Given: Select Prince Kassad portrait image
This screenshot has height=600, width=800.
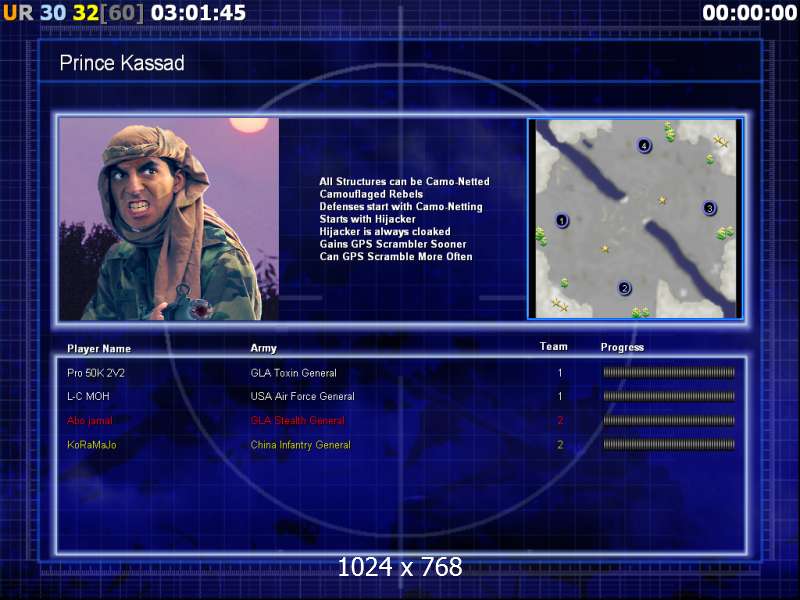Looking at the screenshot, I should click(169, 219).
